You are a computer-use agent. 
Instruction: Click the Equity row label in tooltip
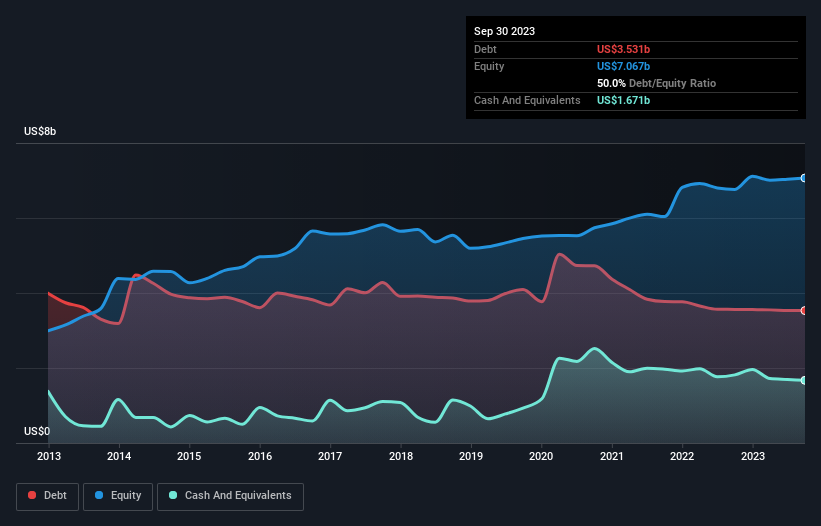point(489,66)
